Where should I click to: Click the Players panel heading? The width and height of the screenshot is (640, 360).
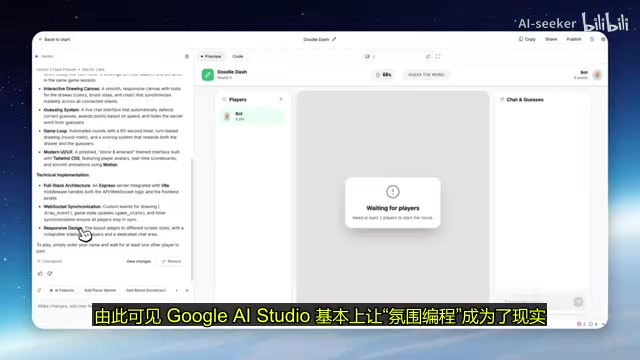(x=238, y=100)
